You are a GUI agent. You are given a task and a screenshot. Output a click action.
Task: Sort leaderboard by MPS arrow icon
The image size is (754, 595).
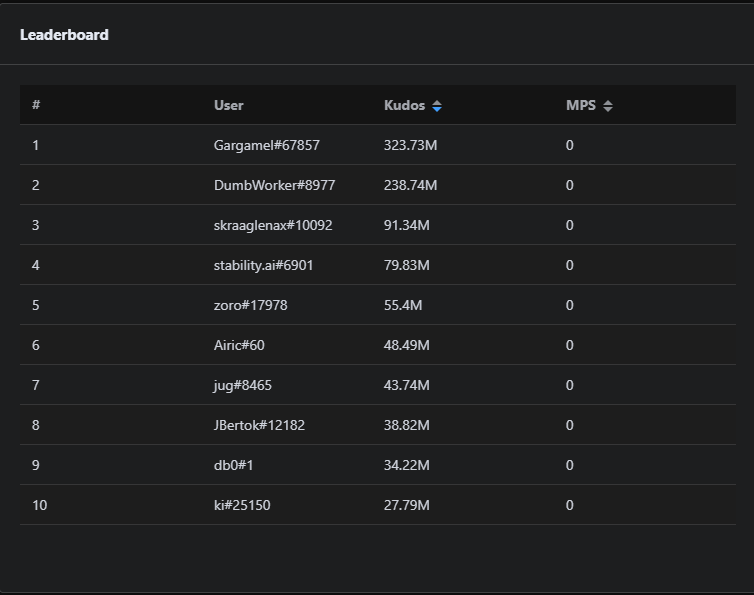coord(608,106)
